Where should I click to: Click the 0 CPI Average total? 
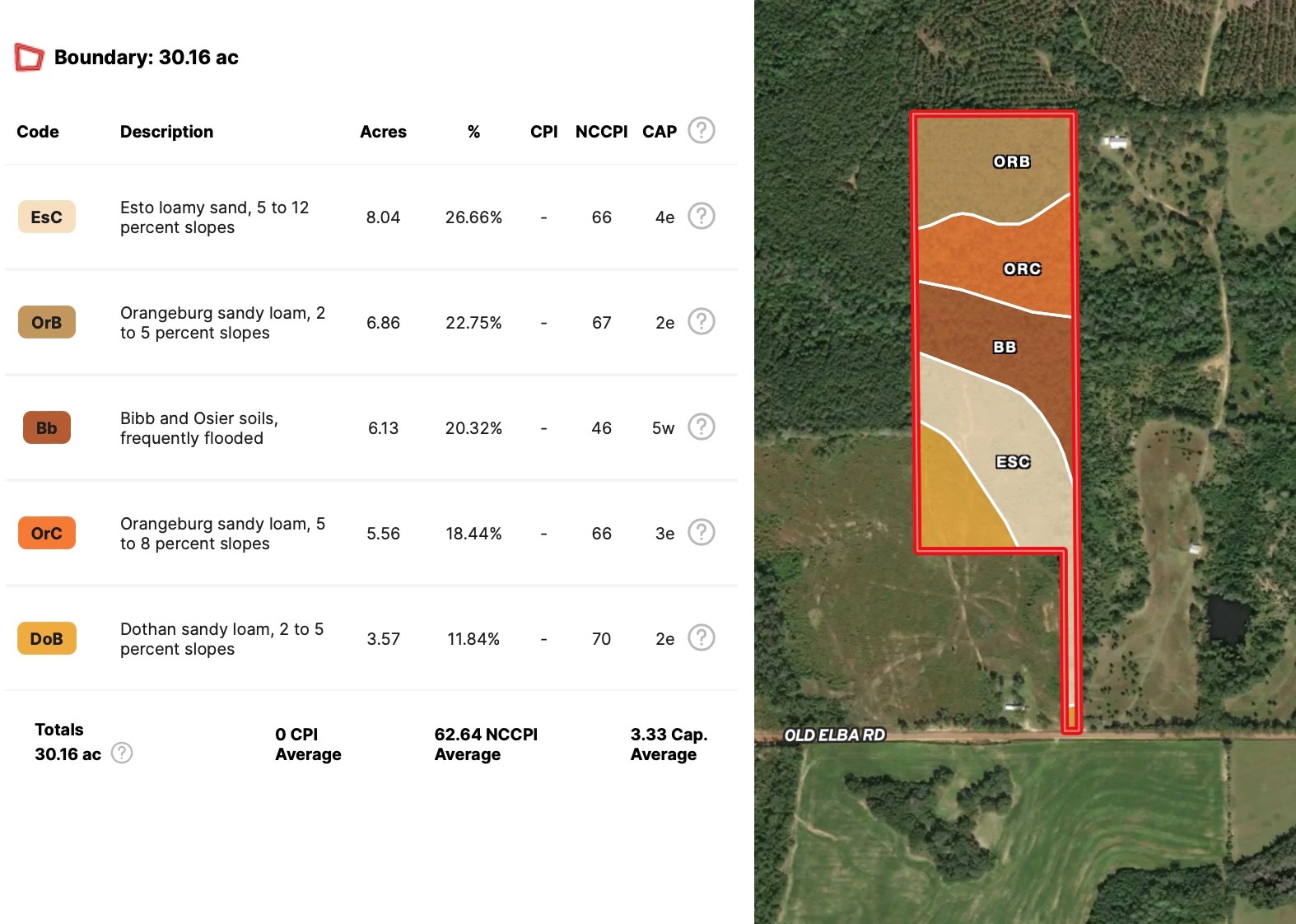pos(308,744)
